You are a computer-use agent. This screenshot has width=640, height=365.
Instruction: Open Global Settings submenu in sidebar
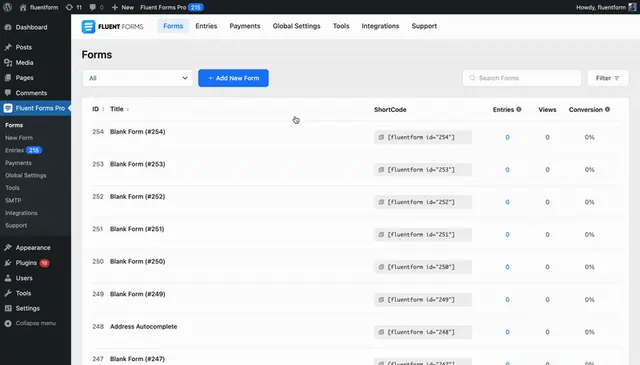[x=25, y=176]
